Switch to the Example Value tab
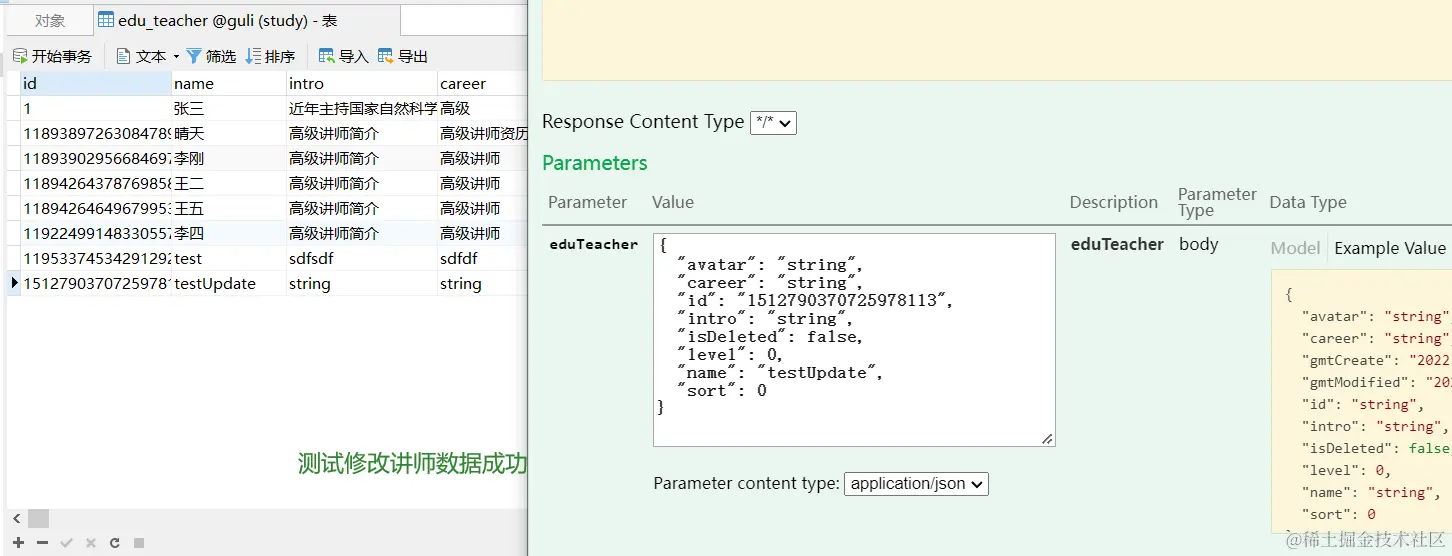 point(1390,248)
